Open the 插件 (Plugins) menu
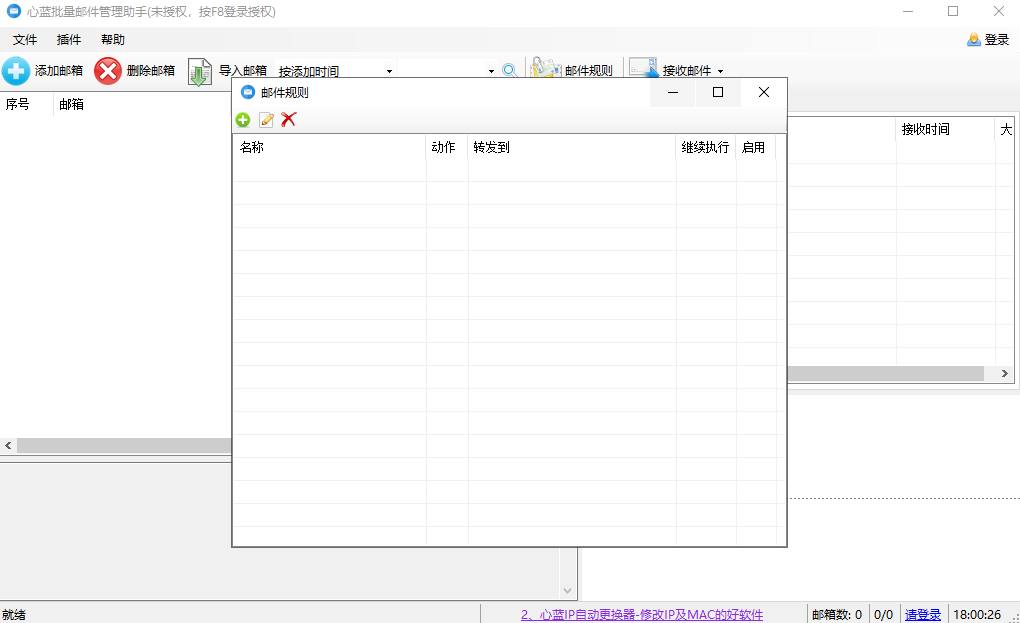 pyautogui.click(x=67, y=39)
